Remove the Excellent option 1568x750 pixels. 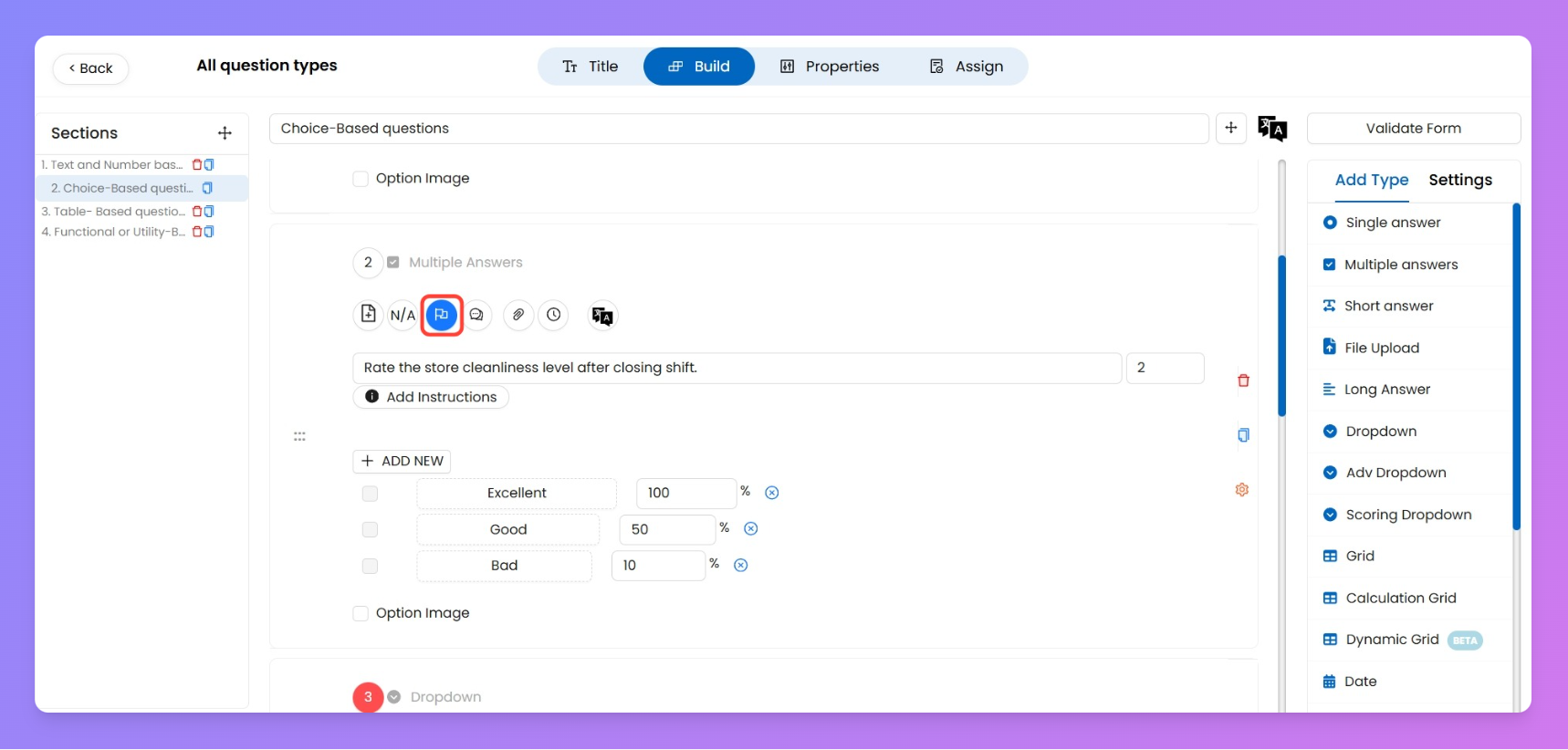point(772,493)
